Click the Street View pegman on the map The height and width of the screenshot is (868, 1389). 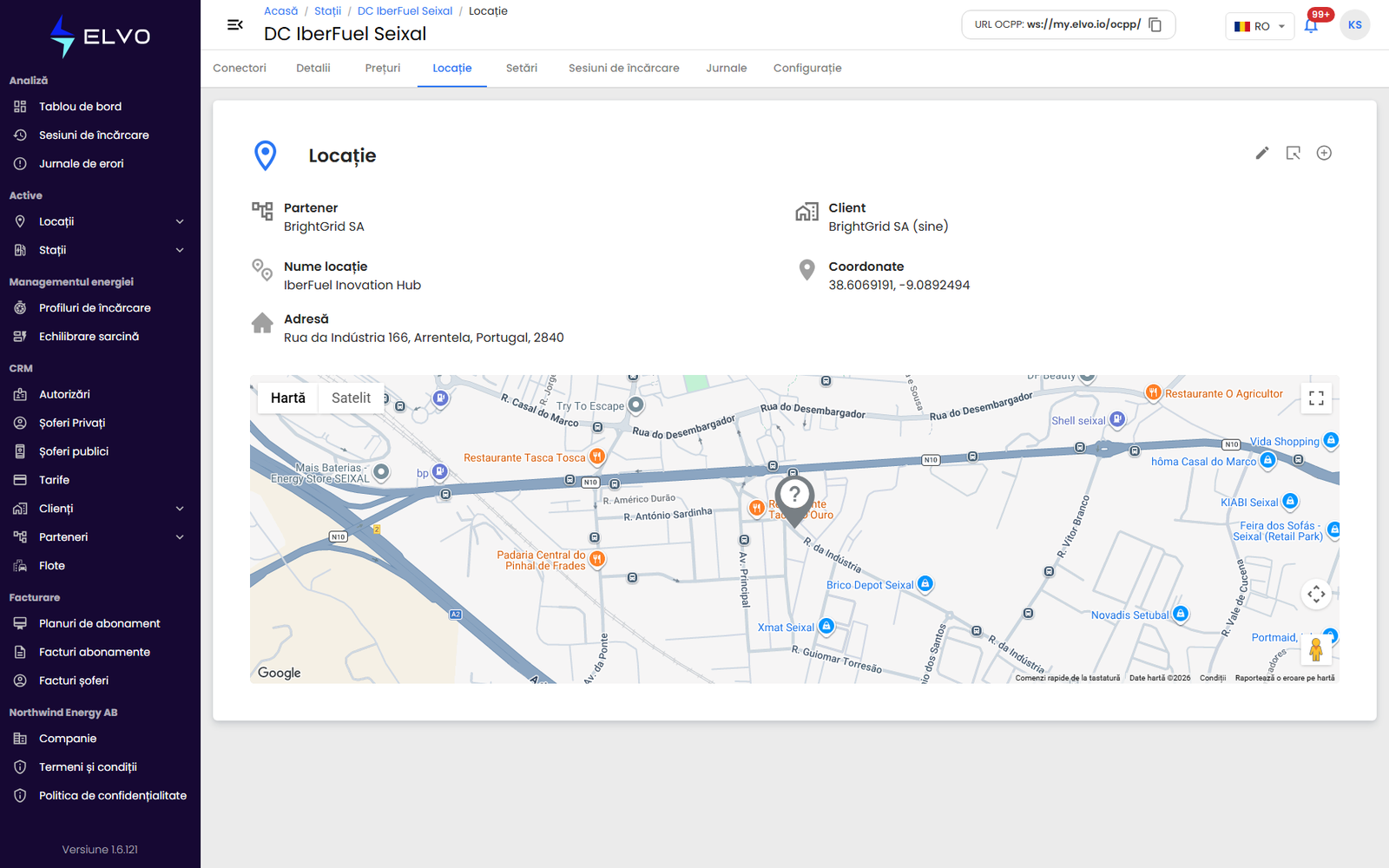[1316, 649]
